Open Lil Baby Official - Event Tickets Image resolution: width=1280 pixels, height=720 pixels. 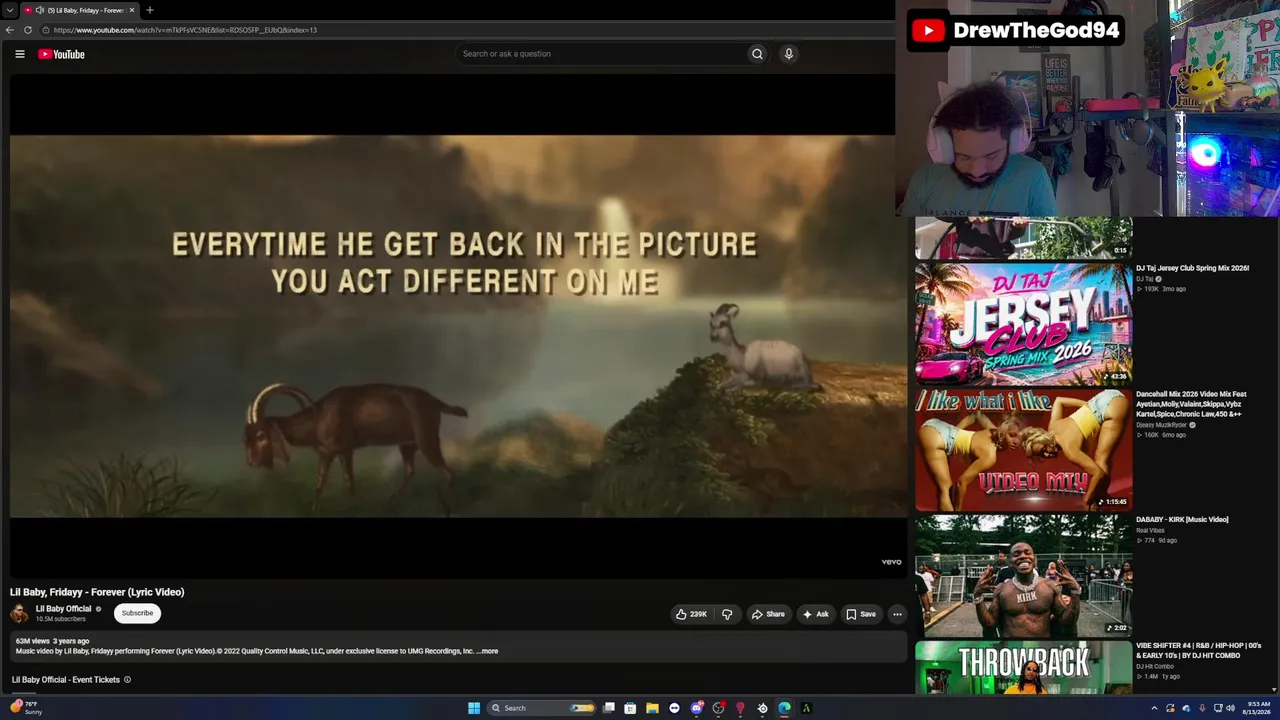click(x=66, y=680)
